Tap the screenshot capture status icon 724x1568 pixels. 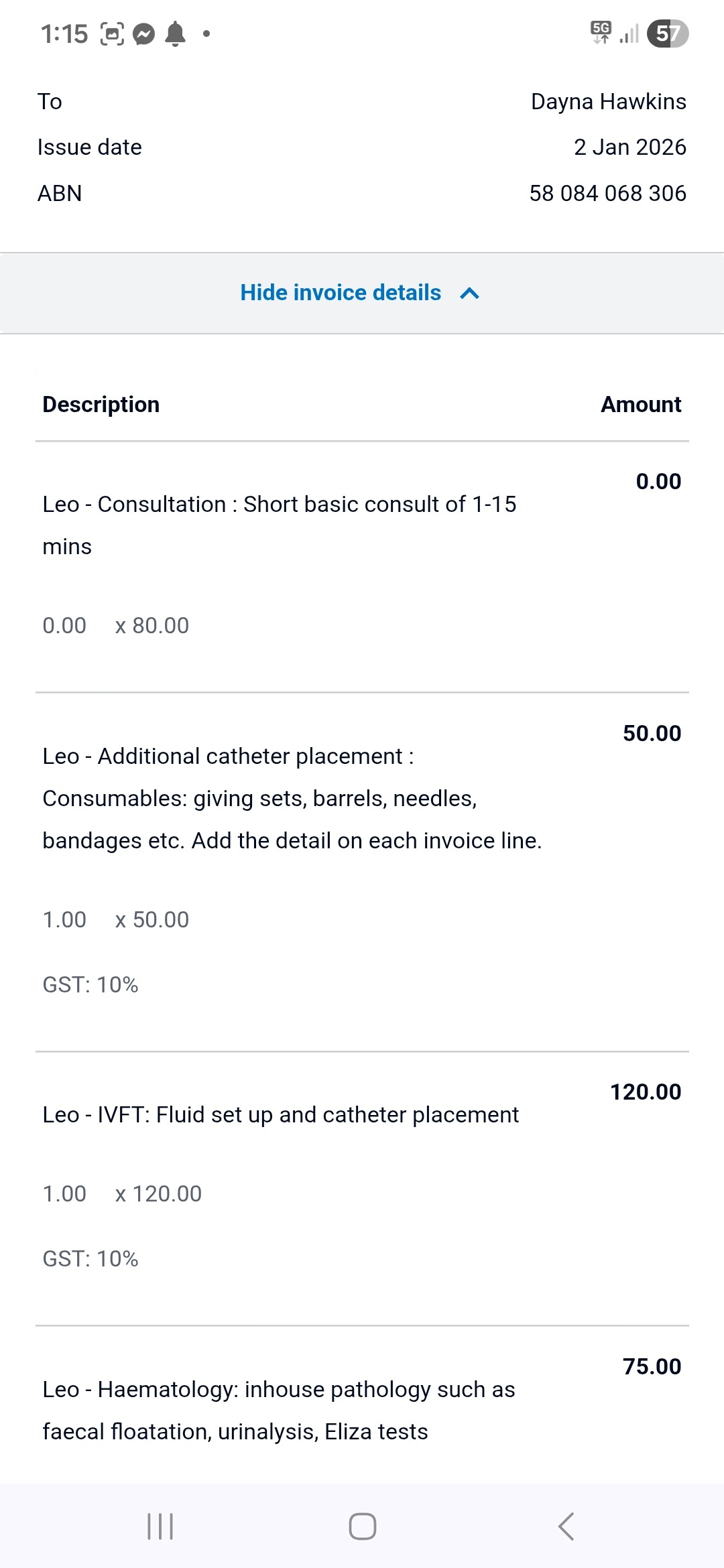pos(112,34)
